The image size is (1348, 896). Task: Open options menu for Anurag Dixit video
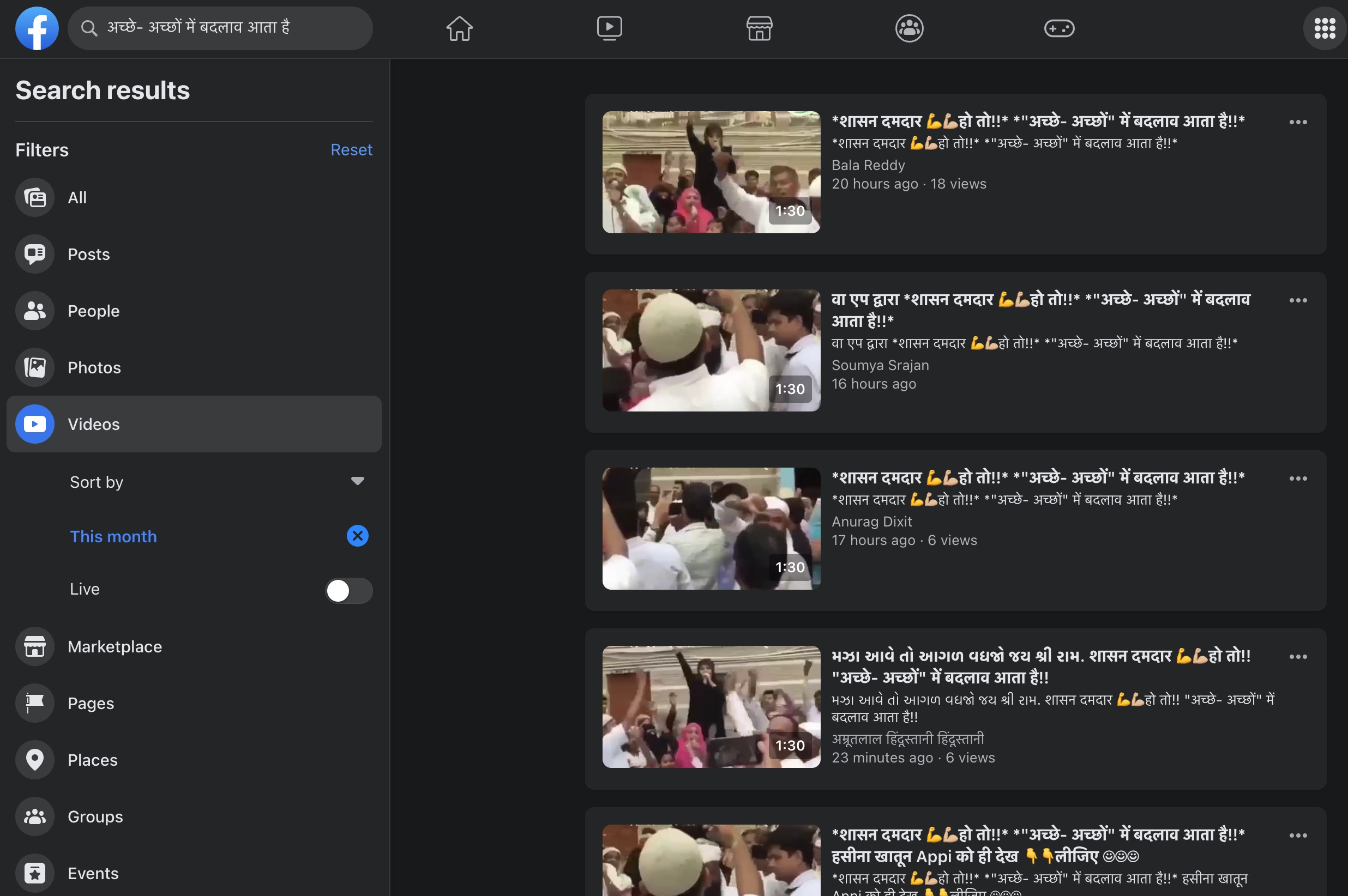tap(1298, 479)
